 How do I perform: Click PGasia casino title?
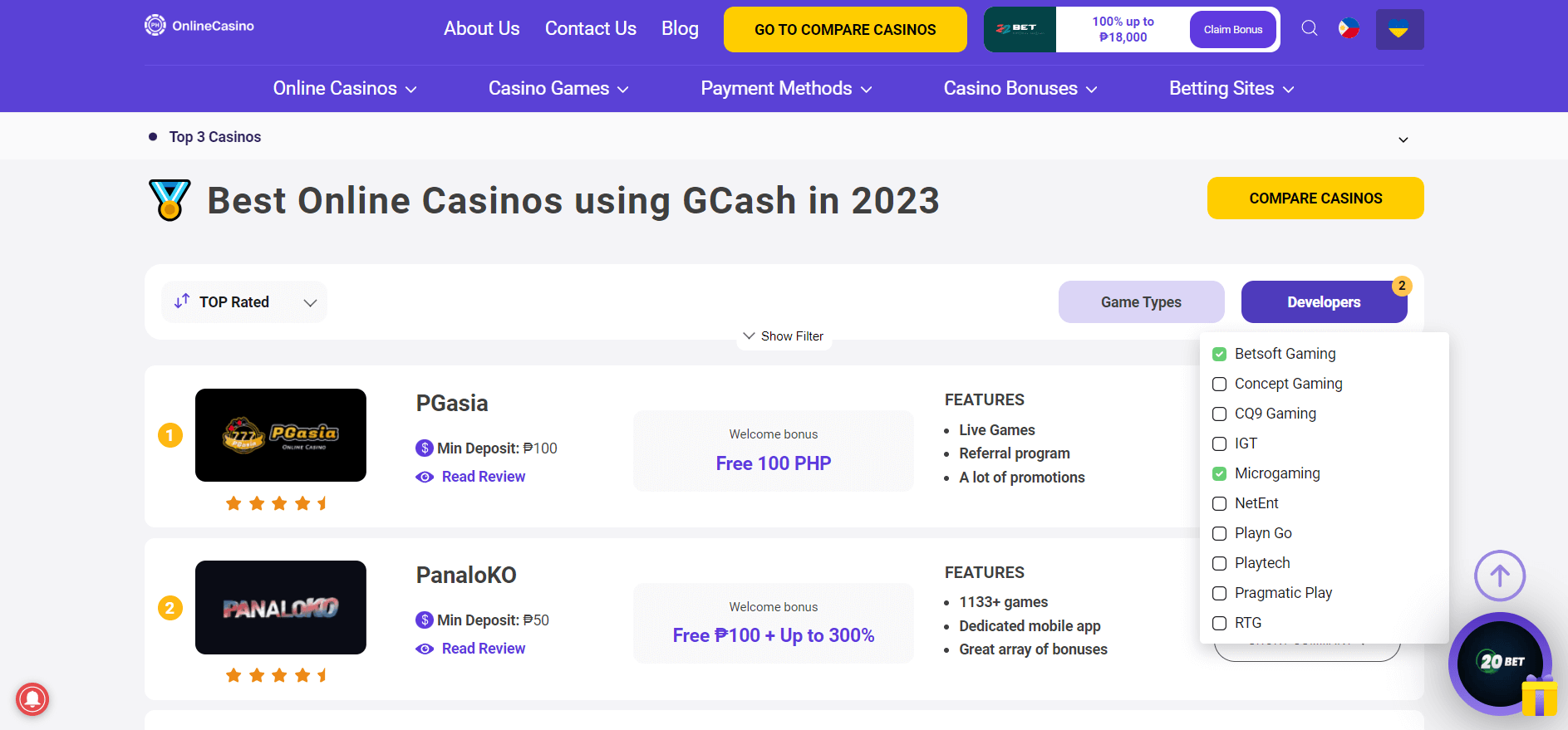[452, 404]
